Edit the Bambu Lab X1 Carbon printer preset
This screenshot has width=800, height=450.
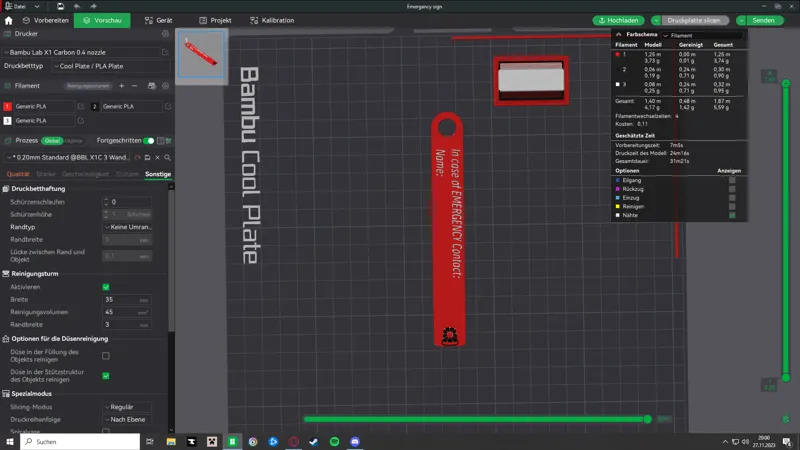click(x=165, y=52)
